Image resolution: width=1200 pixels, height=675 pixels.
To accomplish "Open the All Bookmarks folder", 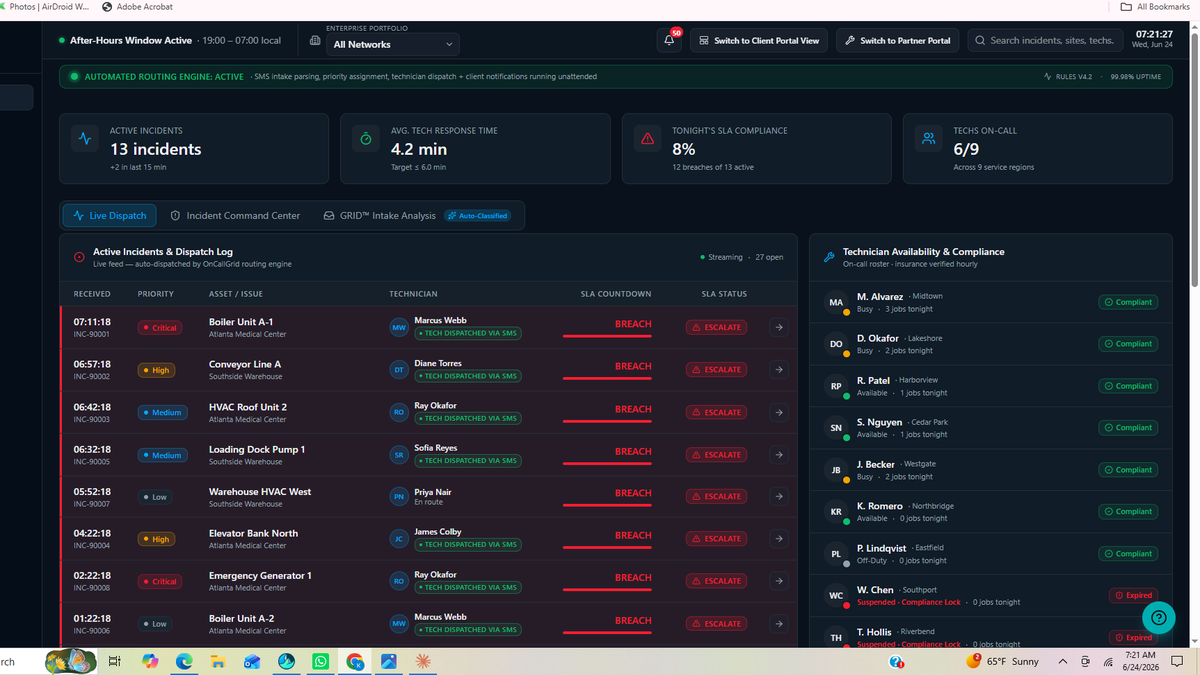I will (x=1155, y=7).
